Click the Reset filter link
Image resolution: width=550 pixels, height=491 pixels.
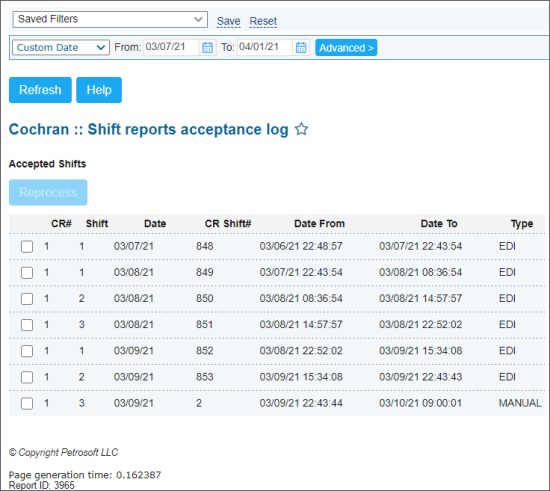pyautogui.click(x=263, y=21)
